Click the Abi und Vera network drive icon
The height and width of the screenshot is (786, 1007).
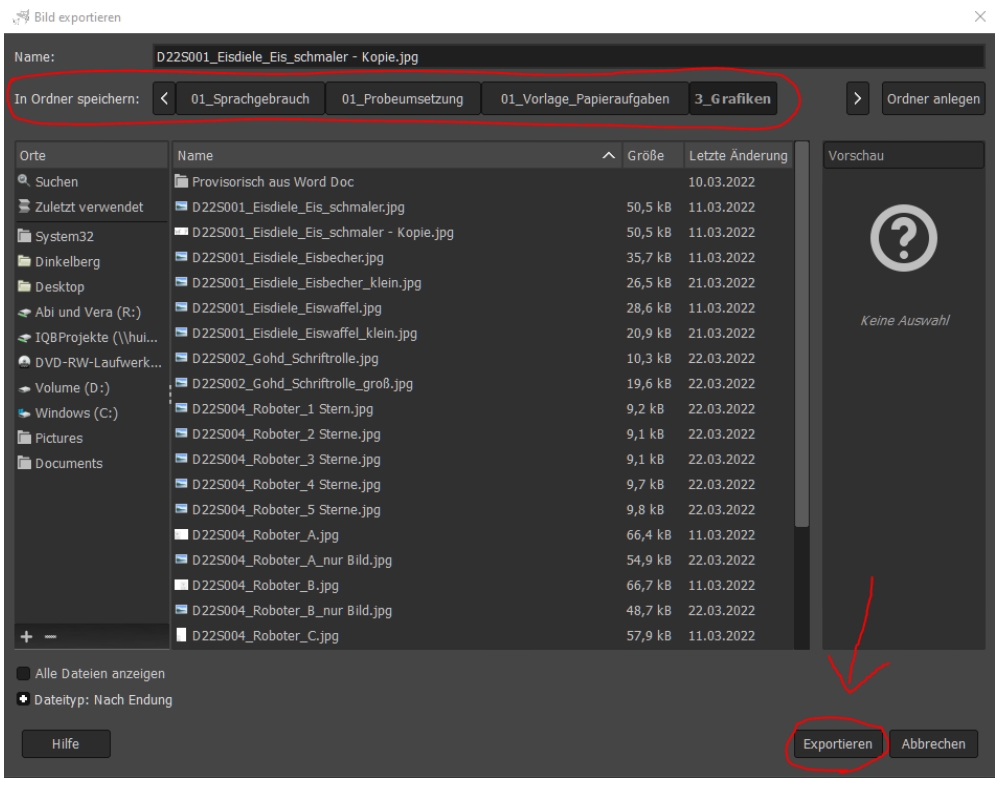[24, 313]
